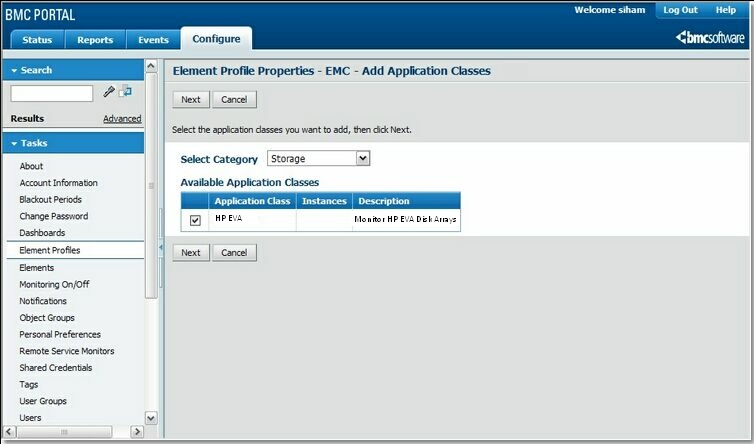Open User Groups task
The image size is (754, 444).
pyautogui.click(x=43, y=401)
